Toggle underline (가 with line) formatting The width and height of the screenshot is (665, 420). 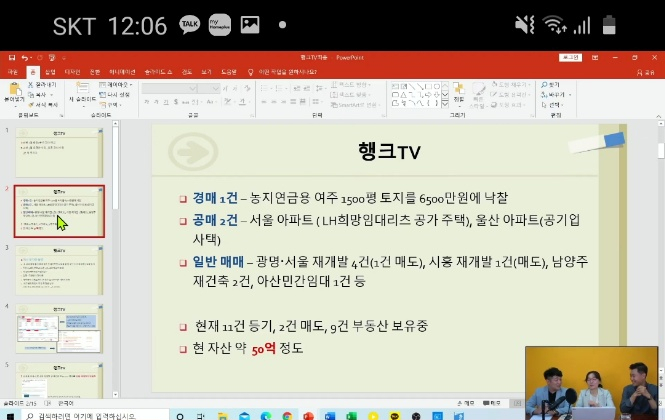click(x=167, y=102)
